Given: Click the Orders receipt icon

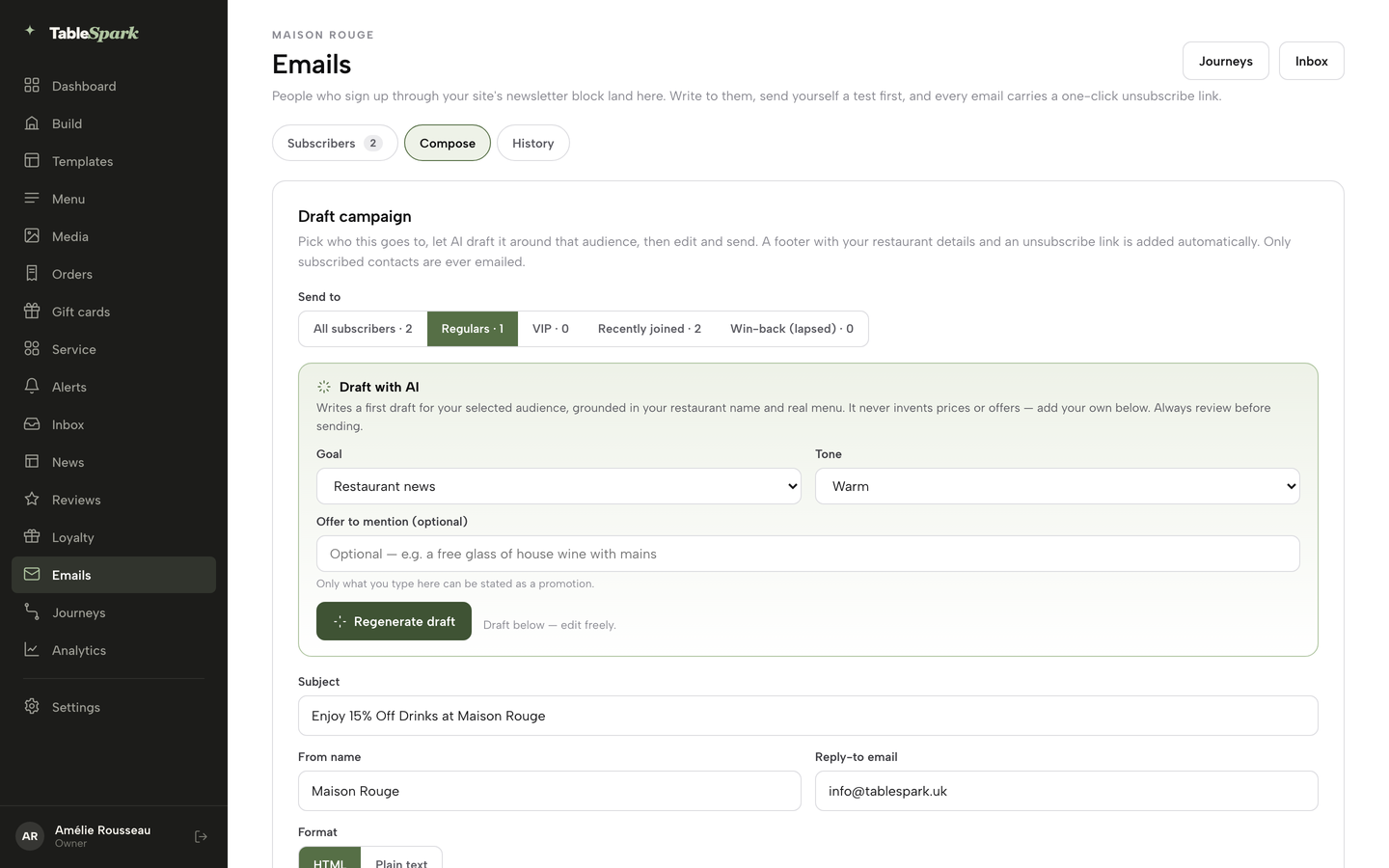Looking at the screenshot, I should click(32, 274).
